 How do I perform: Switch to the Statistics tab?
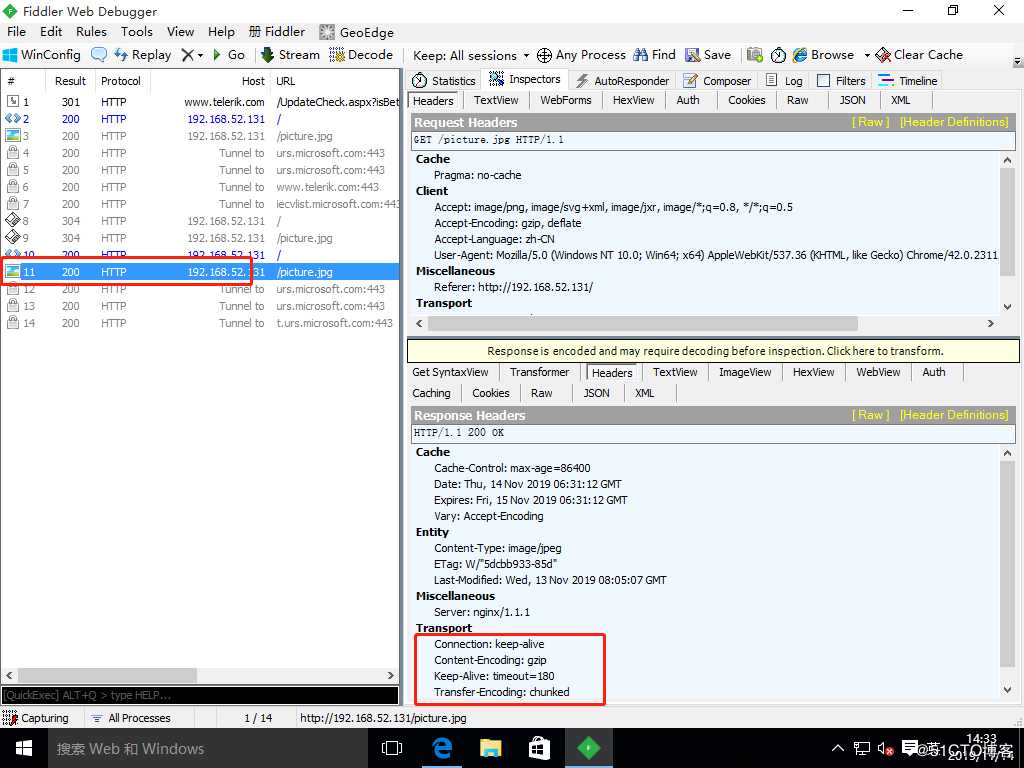click(x=444, y=80)
